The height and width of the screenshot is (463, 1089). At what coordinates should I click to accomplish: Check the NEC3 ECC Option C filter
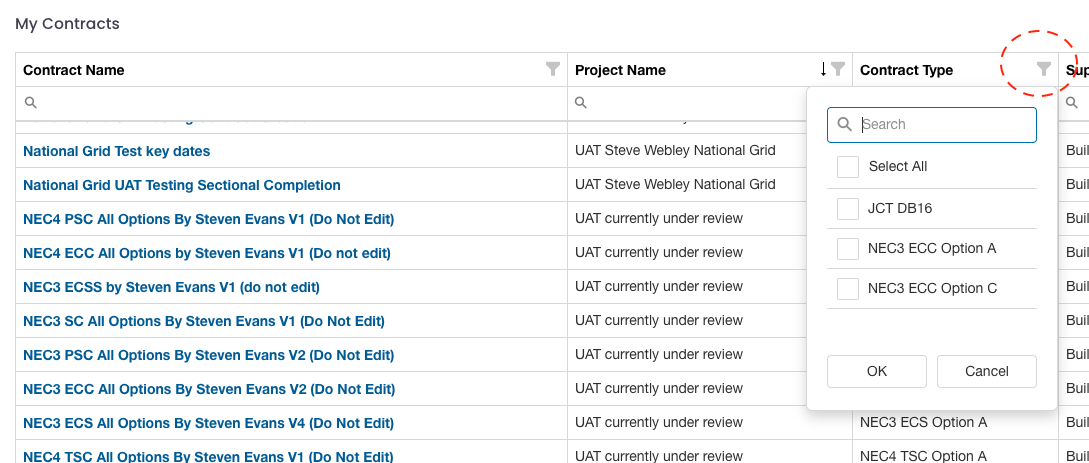pos(848,288)
